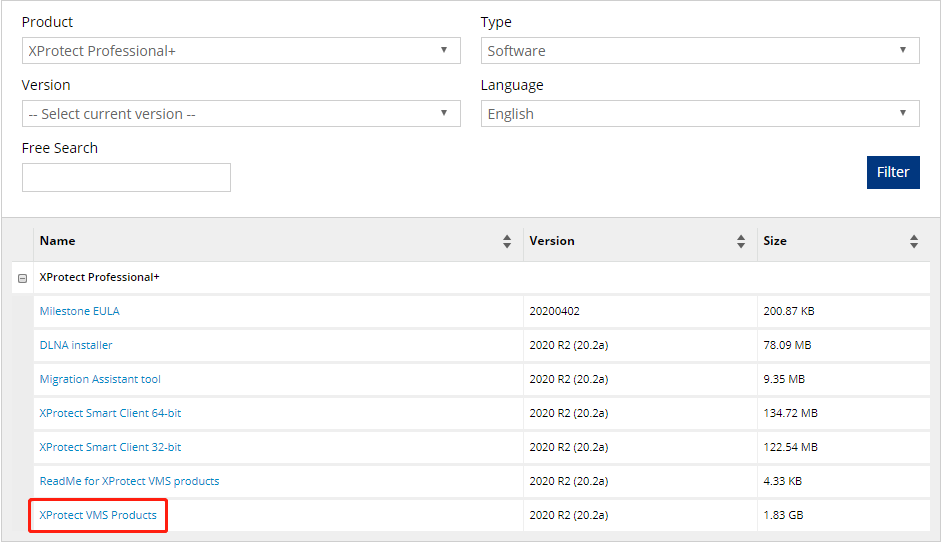Sort table by the Name column arrows

(x=507, y=241)
